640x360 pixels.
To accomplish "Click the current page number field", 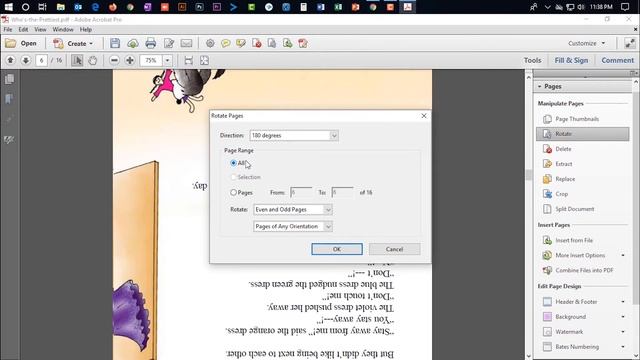I will 41,60.
